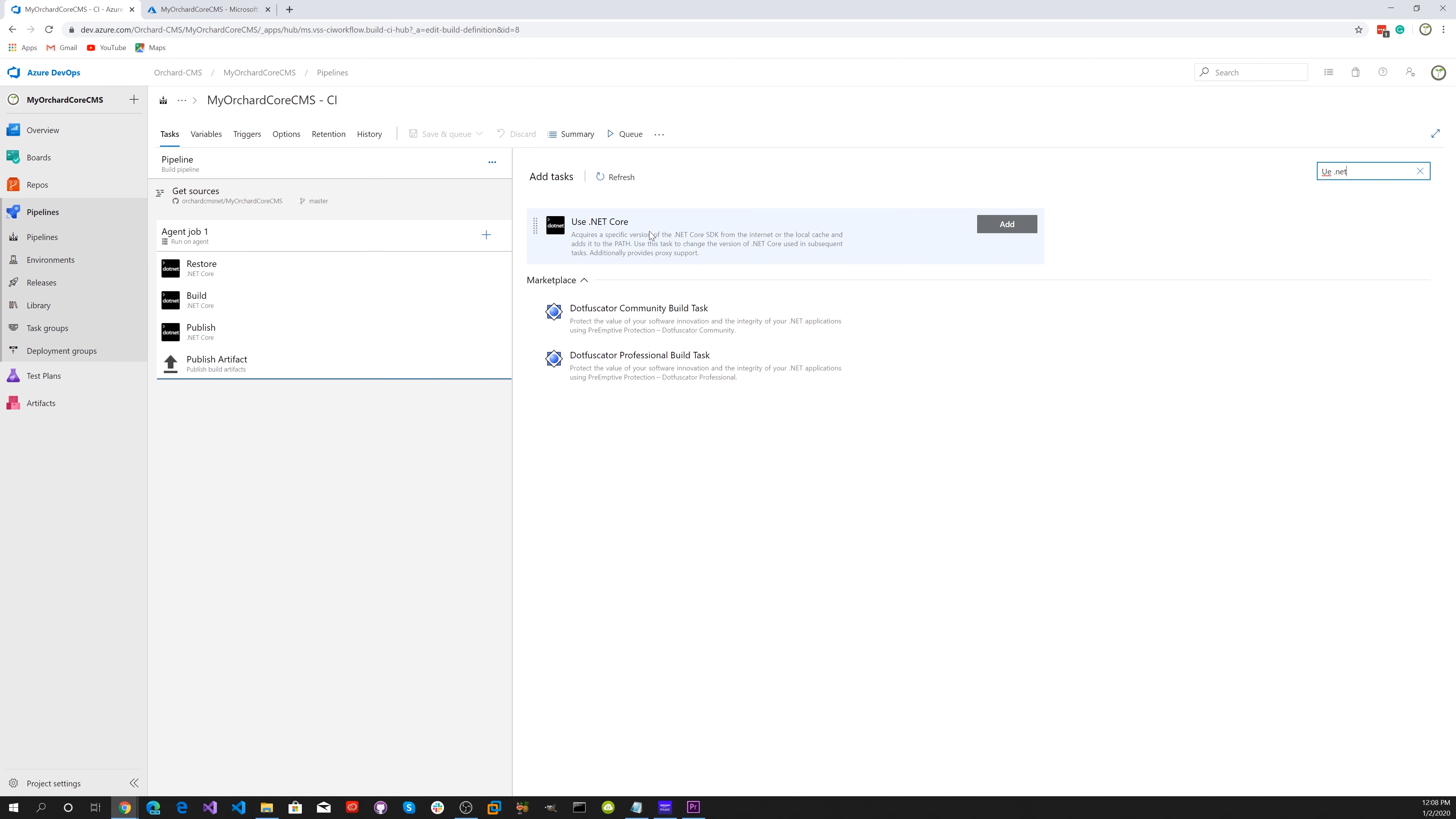Click the Discard button
This screenshot has width=1456, height=819.
516,134
